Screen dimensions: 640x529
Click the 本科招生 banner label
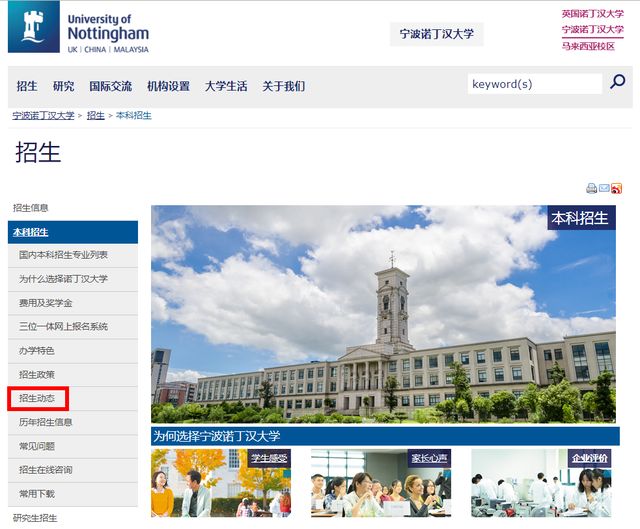(581, 218)
